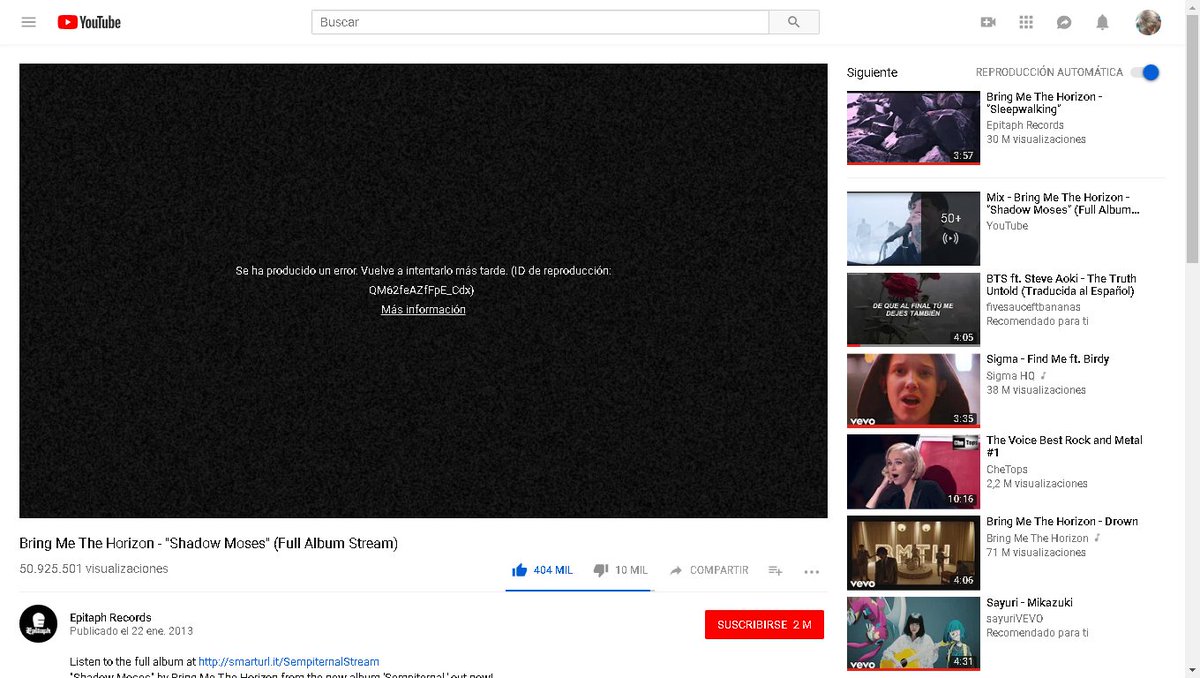The image size is (1200, 678).
Task: Open smarturl.it/SempiternalStream link
Action: [289, 662]
